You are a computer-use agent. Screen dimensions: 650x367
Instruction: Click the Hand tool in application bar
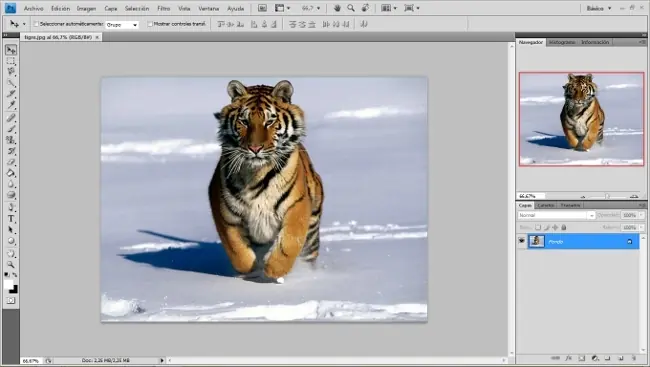point(337,8)
